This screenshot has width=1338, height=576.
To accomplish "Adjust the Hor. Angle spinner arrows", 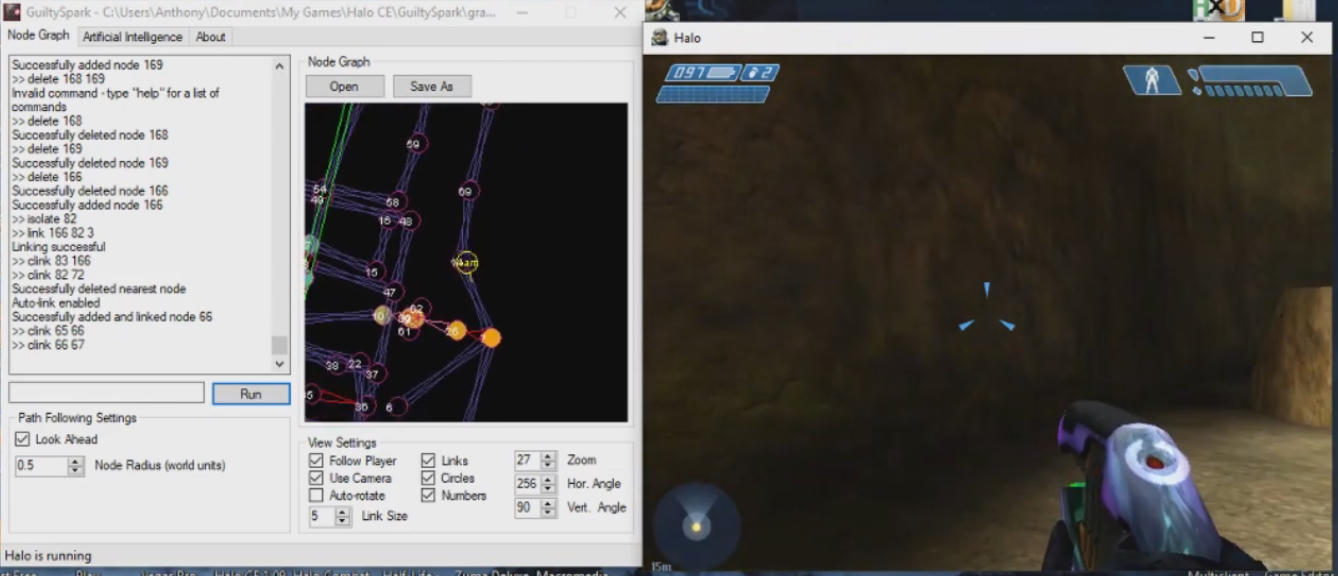I will click(547, 484).
